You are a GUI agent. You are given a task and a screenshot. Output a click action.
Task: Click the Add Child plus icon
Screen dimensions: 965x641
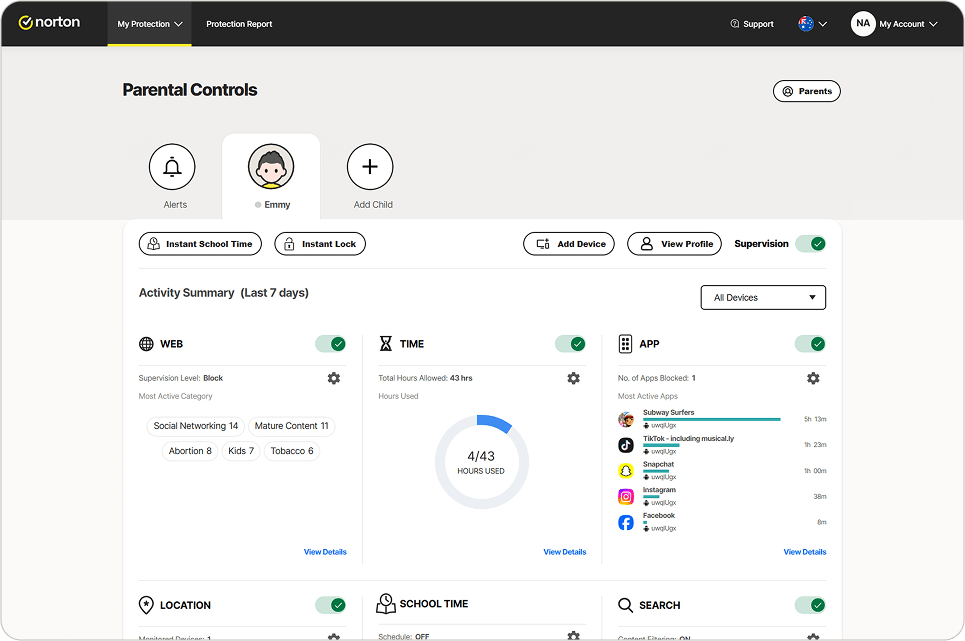(x=370, y=167)
